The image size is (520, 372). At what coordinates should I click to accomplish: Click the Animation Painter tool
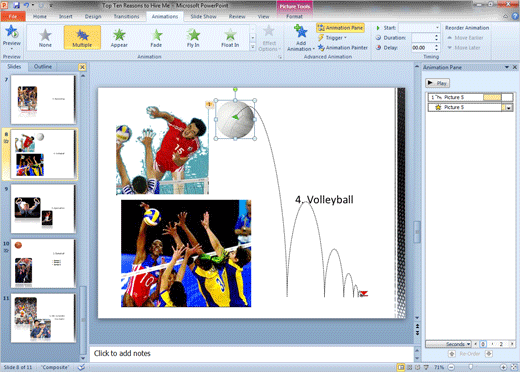[343, 48]
